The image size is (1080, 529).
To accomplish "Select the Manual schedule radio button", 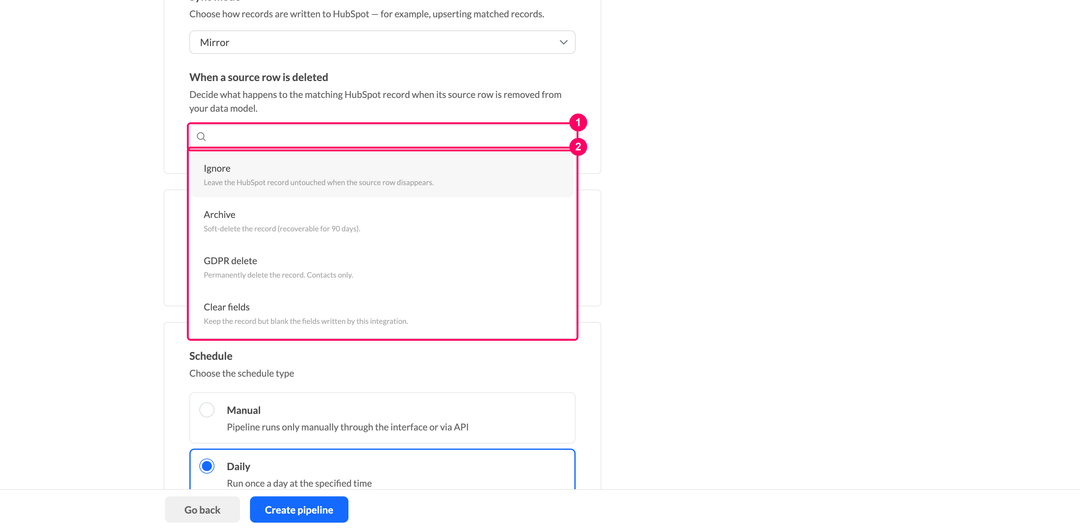I will click(207, 410).
